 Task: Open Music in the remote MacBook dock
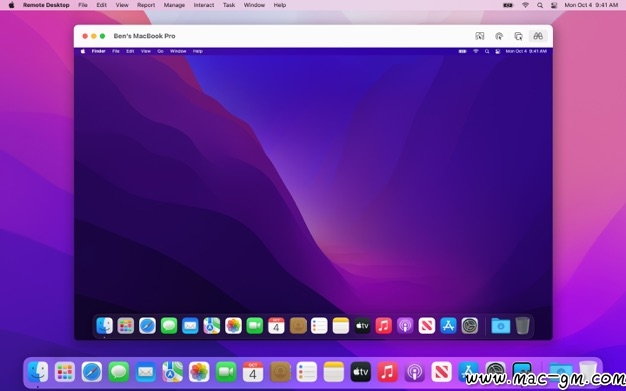point(384,326)
